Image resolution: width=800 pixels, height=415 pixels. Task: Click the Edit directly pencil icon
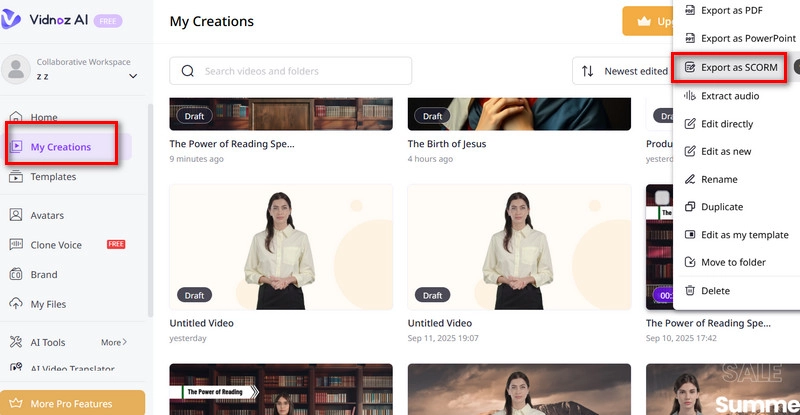(690, 124)
